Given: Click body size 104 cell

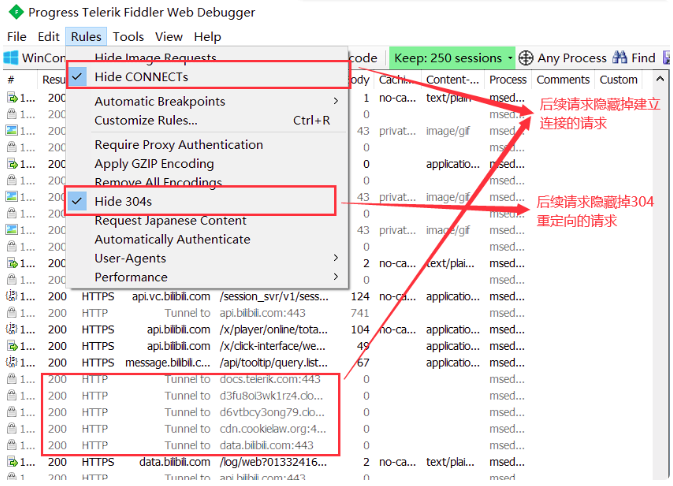Looking at the screenshot, I should pos(360,329).
